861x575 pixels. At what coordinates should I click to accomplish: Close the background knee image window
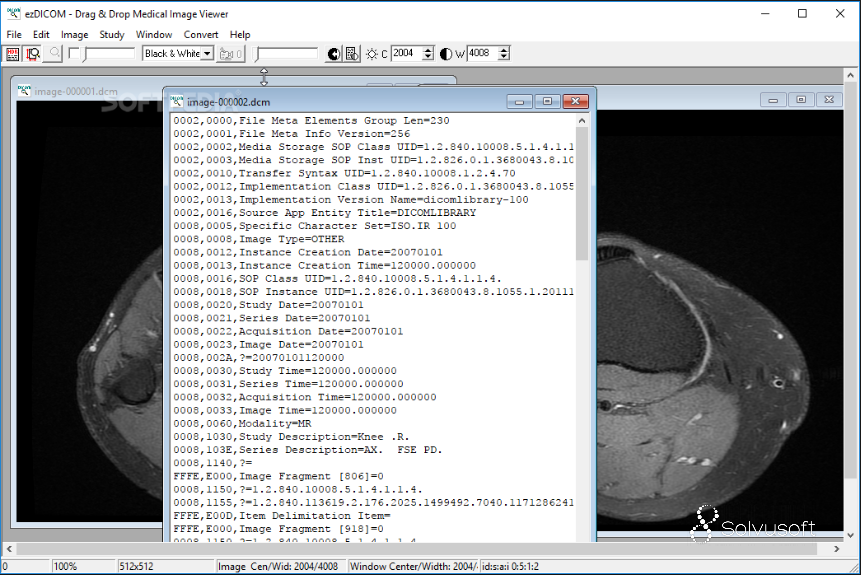coord(829,99)
